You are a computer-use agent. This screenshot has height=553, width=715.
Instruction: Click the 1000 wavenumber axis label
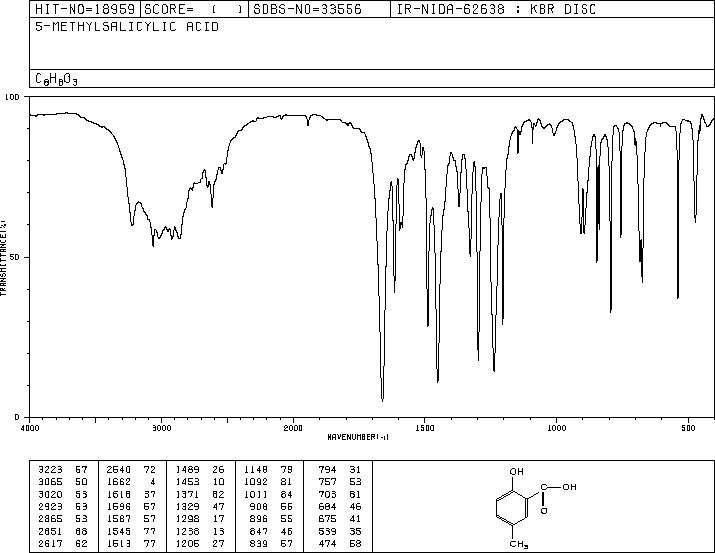(556, 428)
